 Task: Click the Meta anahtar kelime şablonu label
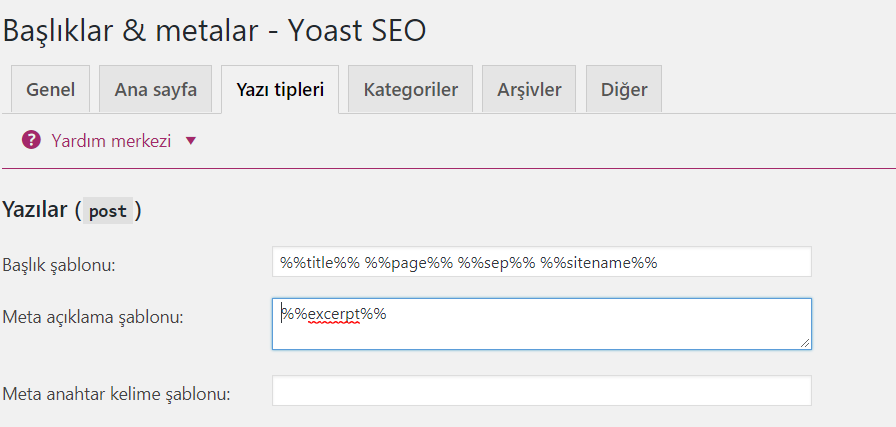tap(117, 394)
